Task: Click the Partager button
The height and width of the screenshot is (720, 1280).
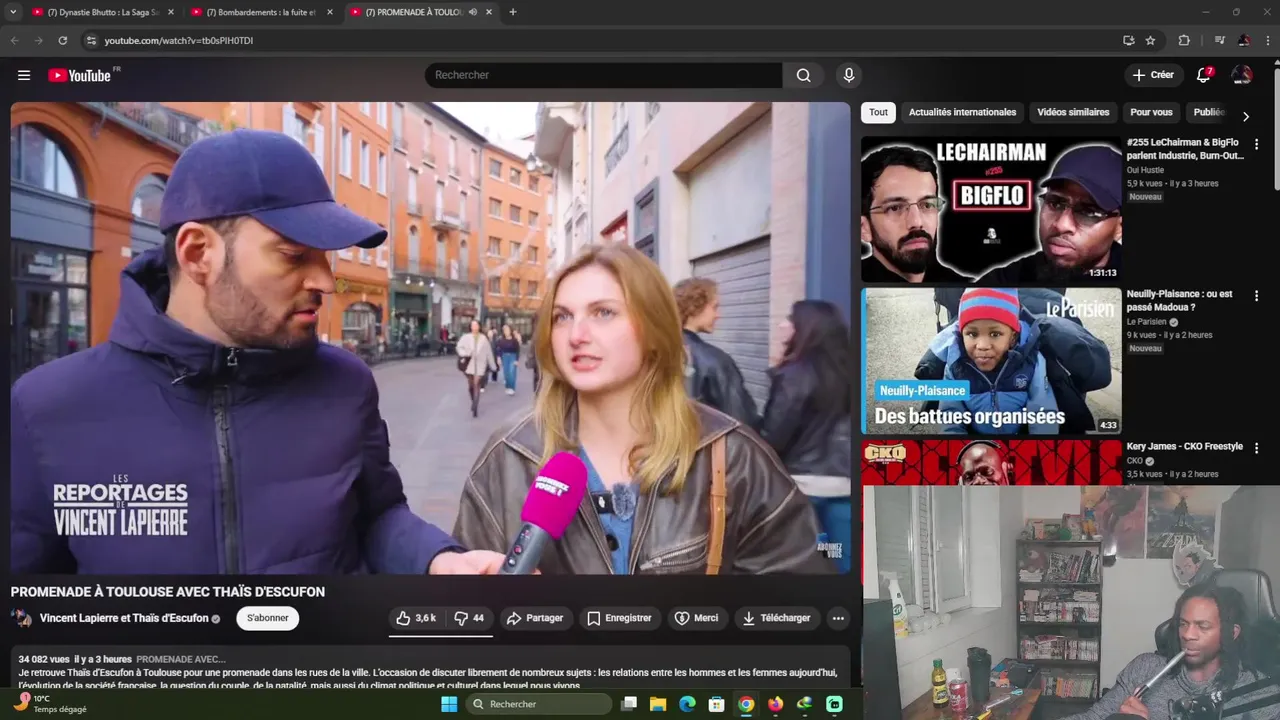Action: pyautogui.click(x=535, y=618)
